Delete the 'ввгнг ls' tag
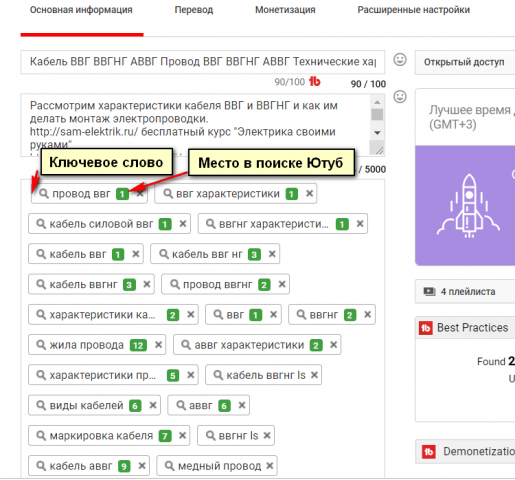 (267, 435)
